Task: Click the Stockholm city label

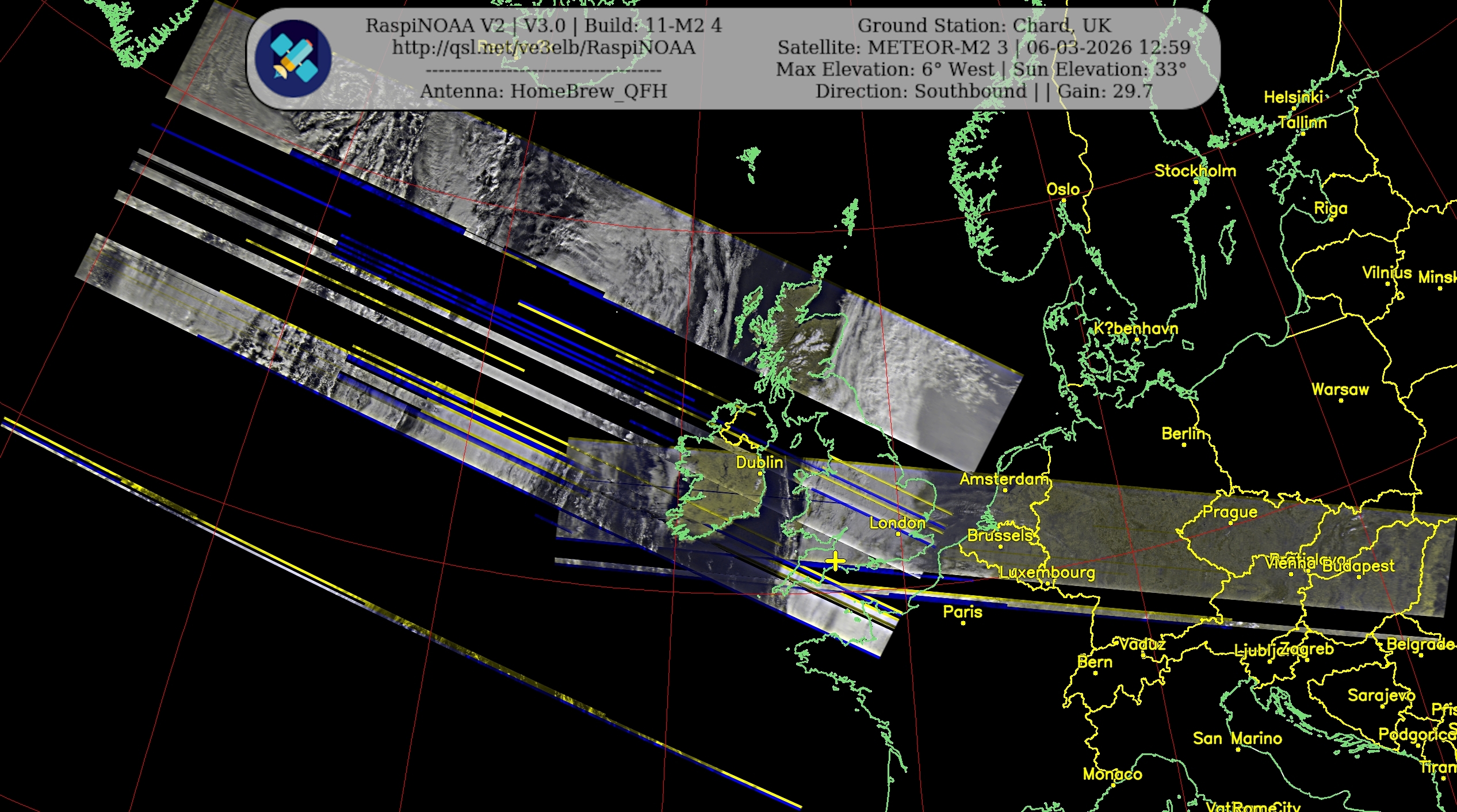Action: tap(1195, 171)
